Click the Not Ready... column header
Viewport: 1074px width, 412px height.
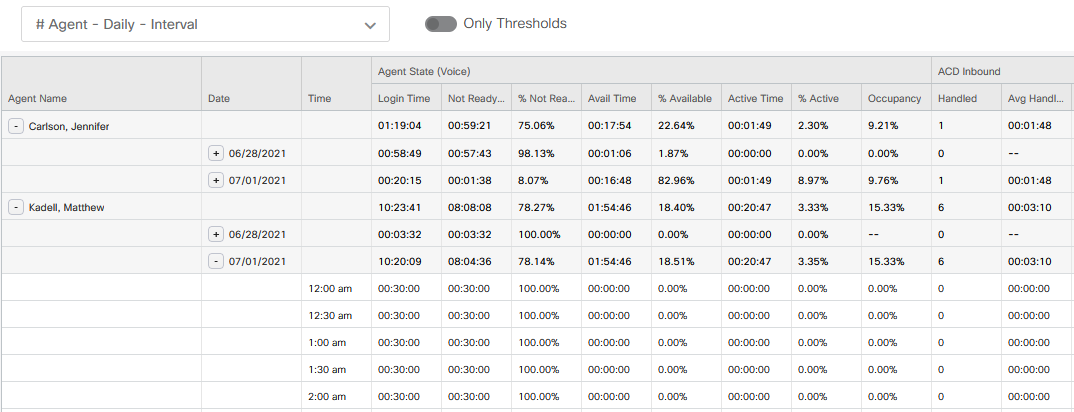tap(475, 99)
